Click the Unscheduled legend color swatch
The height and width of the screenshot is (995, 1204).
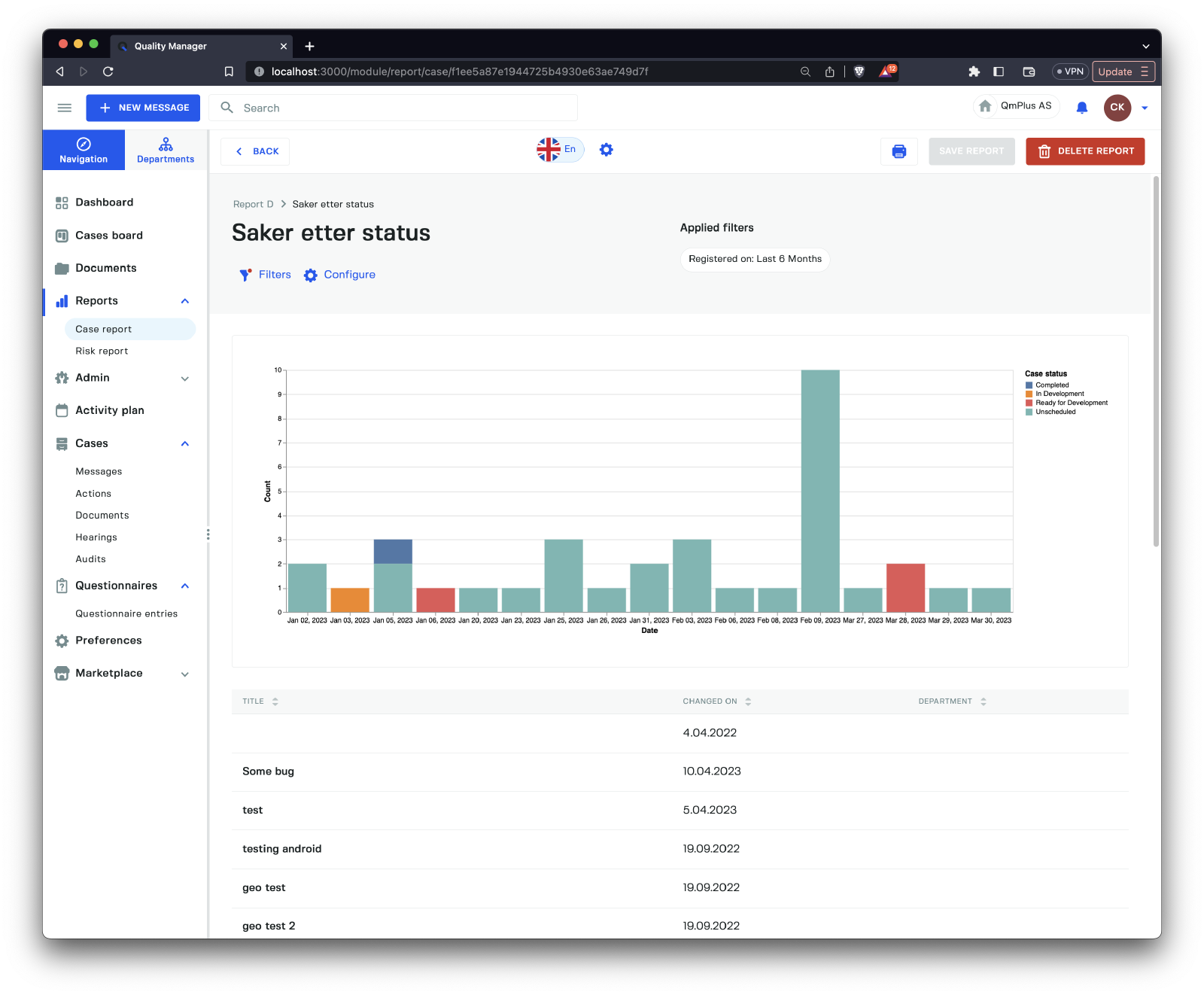coord(1029,412)
